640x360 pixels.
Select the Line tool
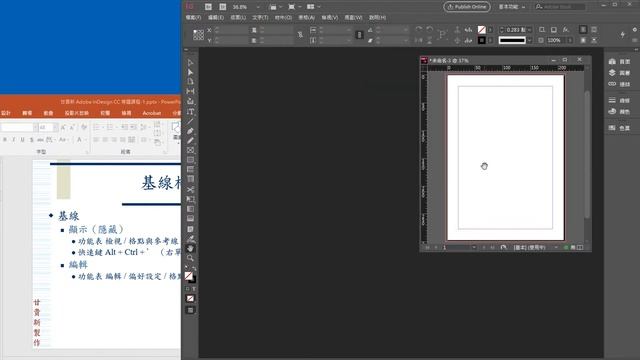pyautogui.click(x=190, y=121)
